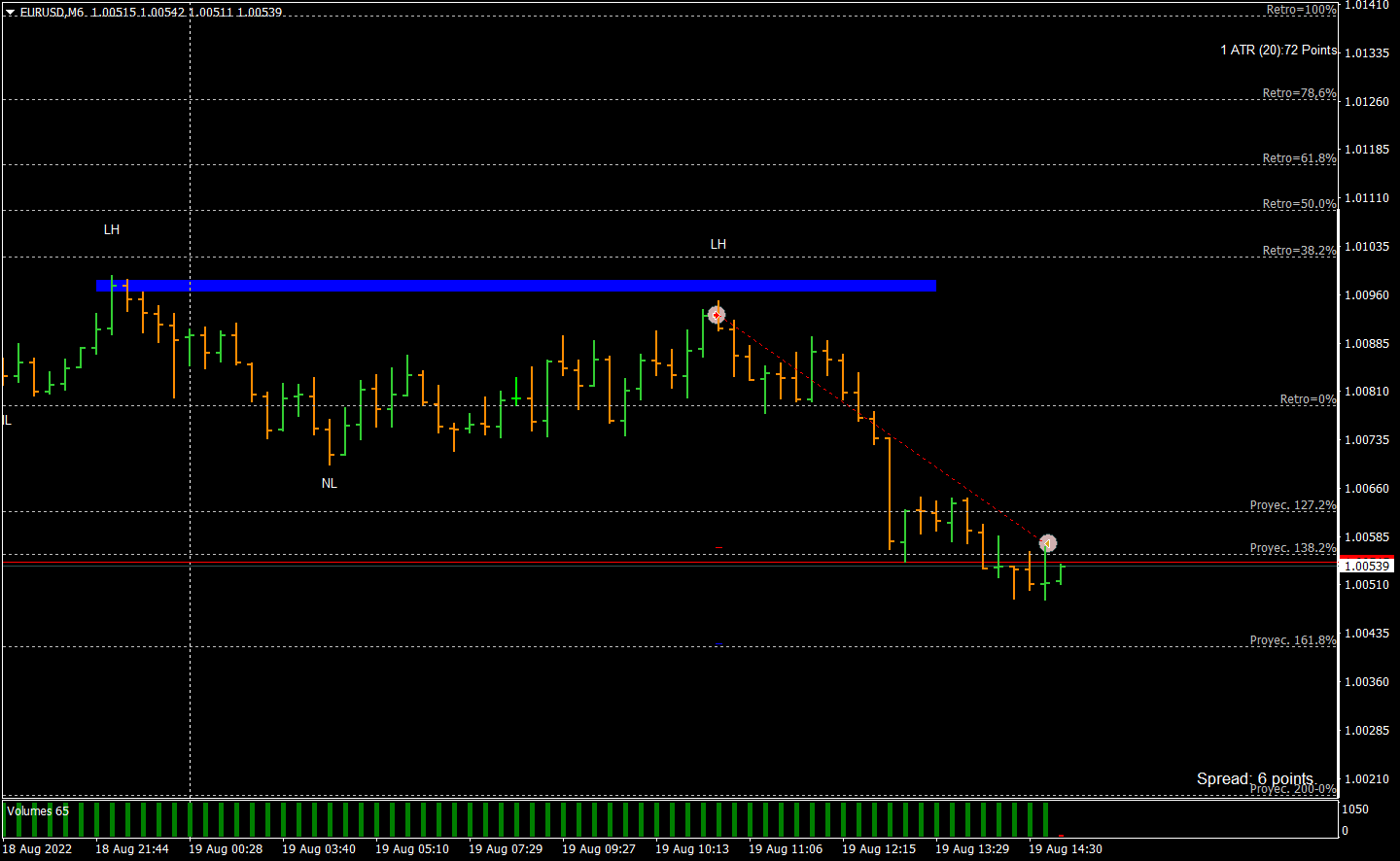Click the "19 Aug 11:06" time axis label
The width and height of the screenshot is (1400, 861).
tap(786, 849)
